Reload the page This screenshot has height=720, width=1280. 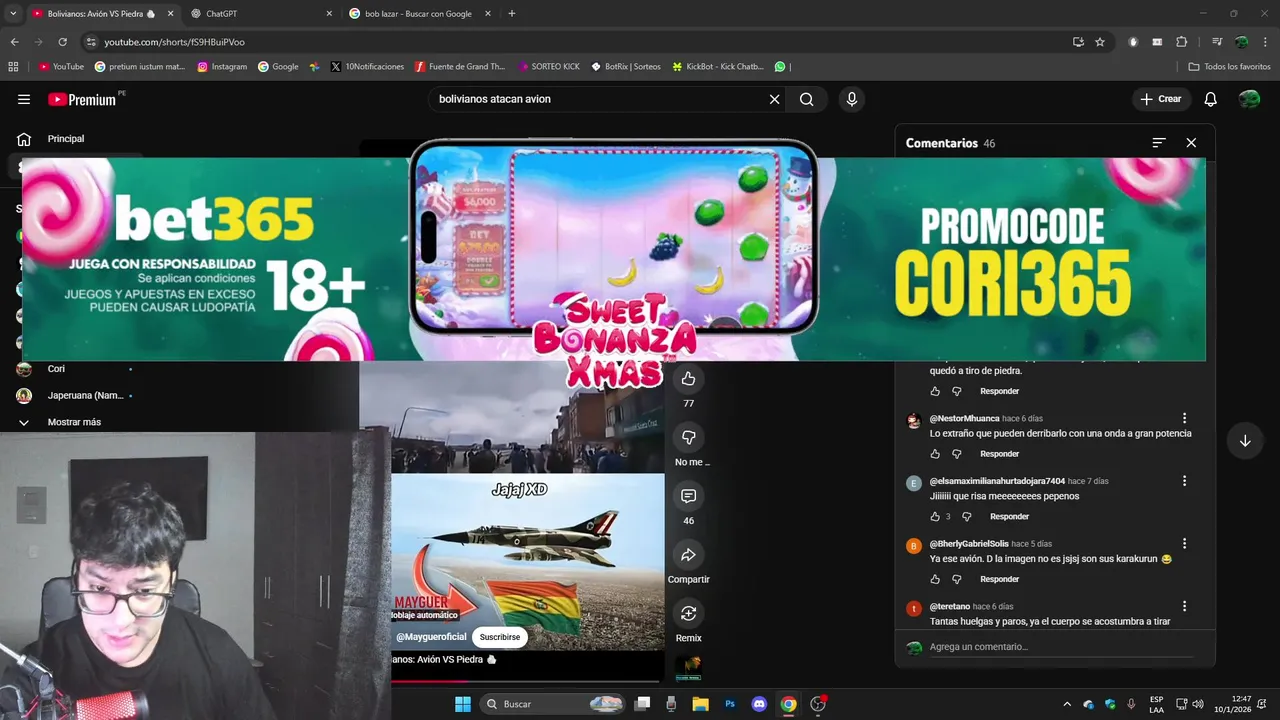(x=62, y=42)
